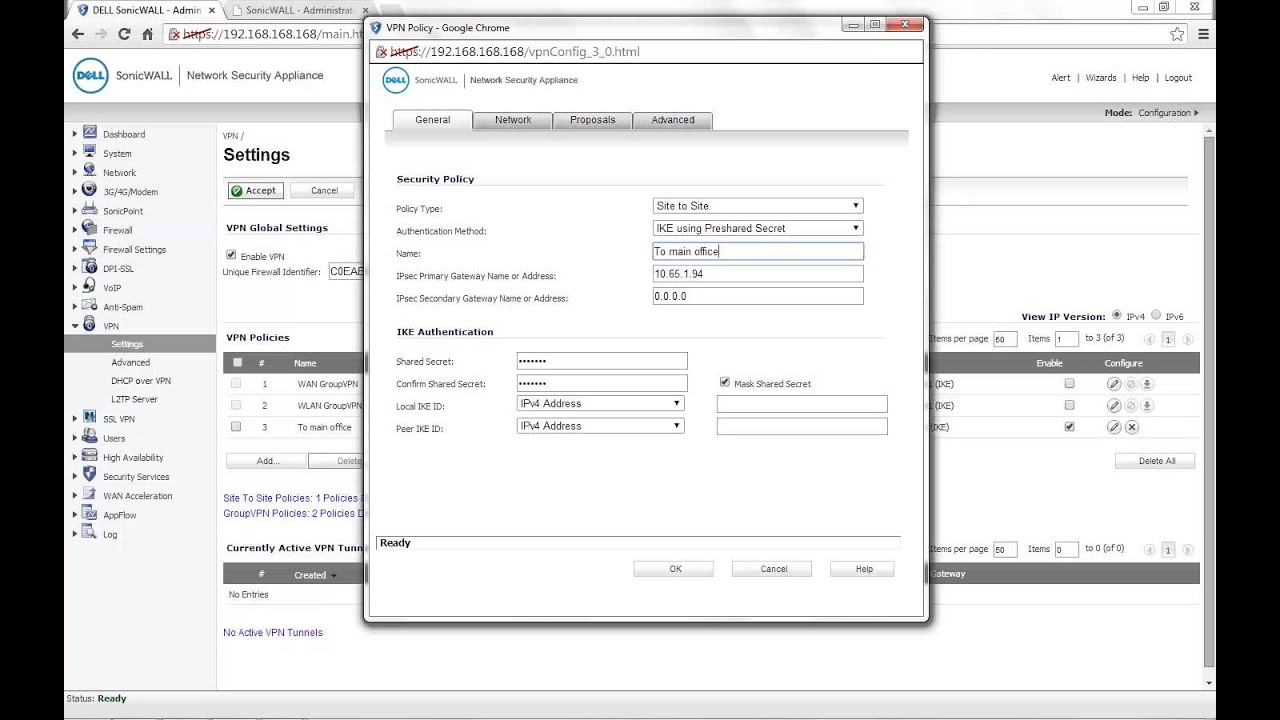Click Logout link in header

point(1178,78)
